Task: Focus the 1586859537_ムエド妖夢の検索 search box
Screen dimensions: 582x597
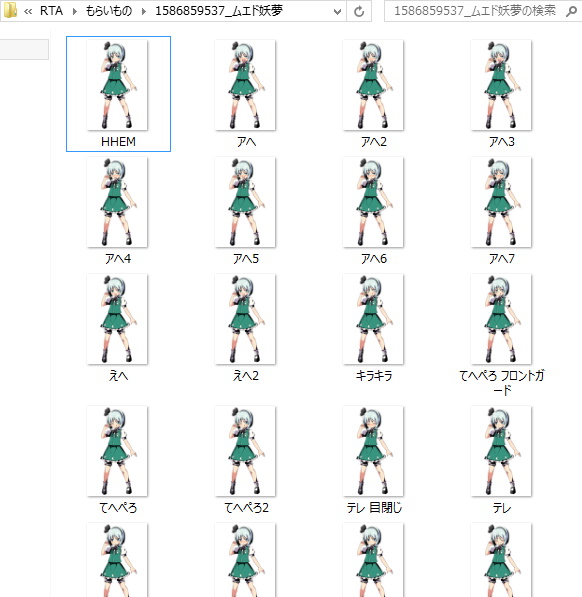Action: pyautogui.click(x=475, y=11)
